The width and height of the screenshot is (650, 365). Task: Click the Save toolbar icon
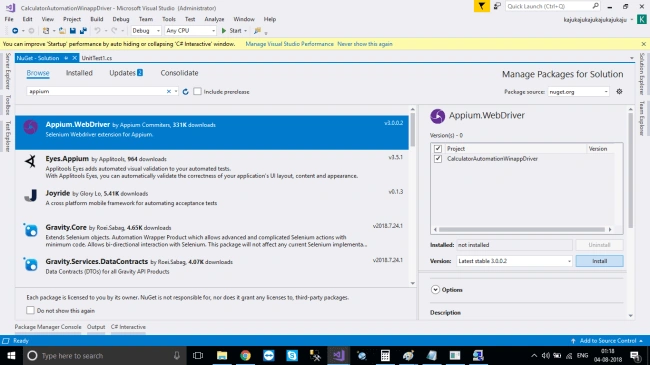pyautogui.click(x=73, y=31)
